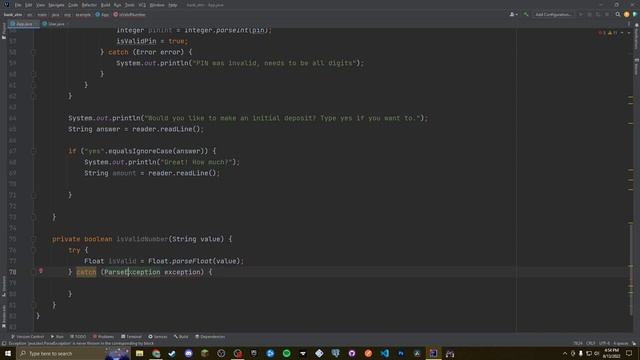Open Version Control tool window

pyautogui.click(x=27, y=337)
